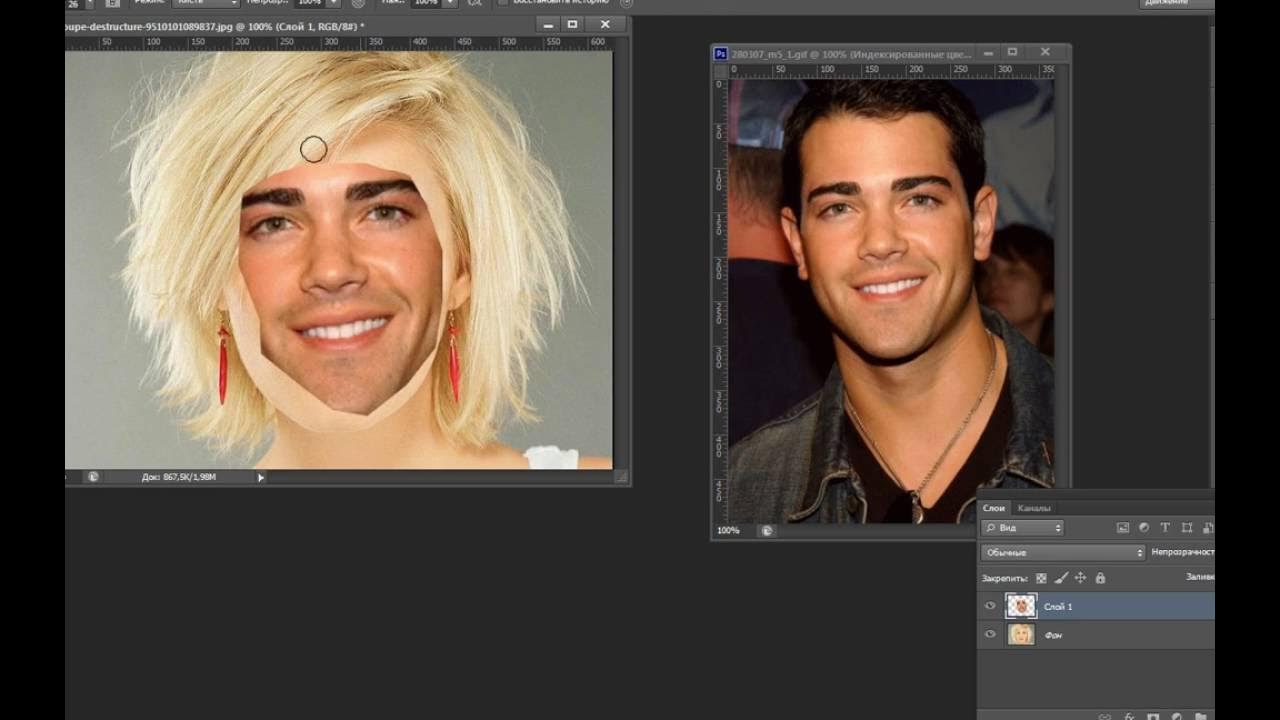Click the Ps icon on the GIF window title
This screenshot has height=720, width=1280.
coord(720,54)
